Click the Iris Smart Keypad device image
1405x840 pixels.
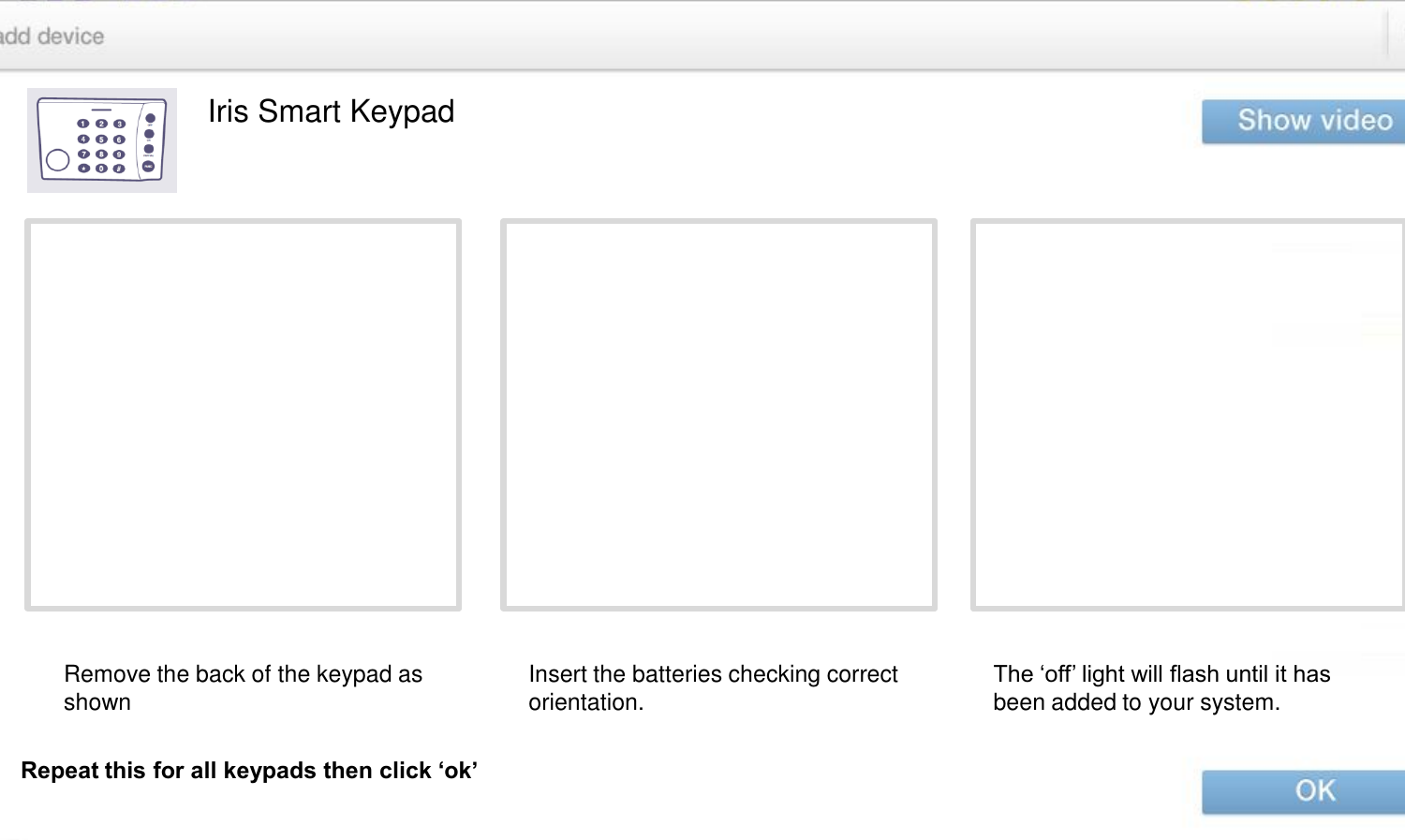point(102,140)
